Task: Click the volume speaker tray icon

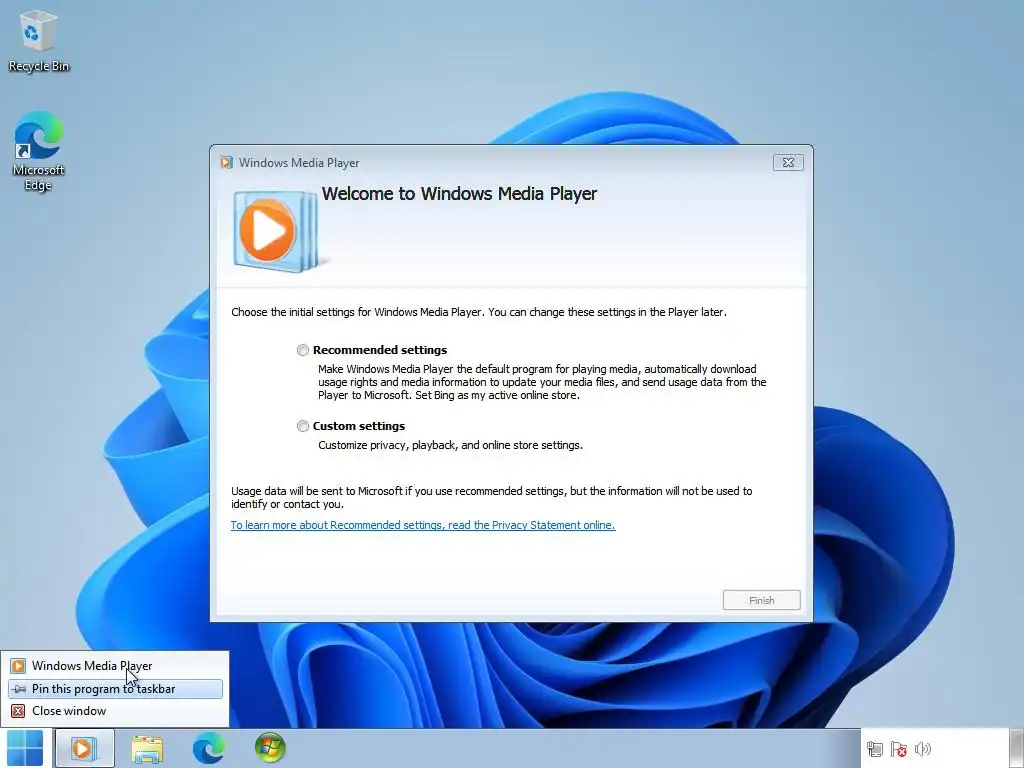Action: pos(923,749)
